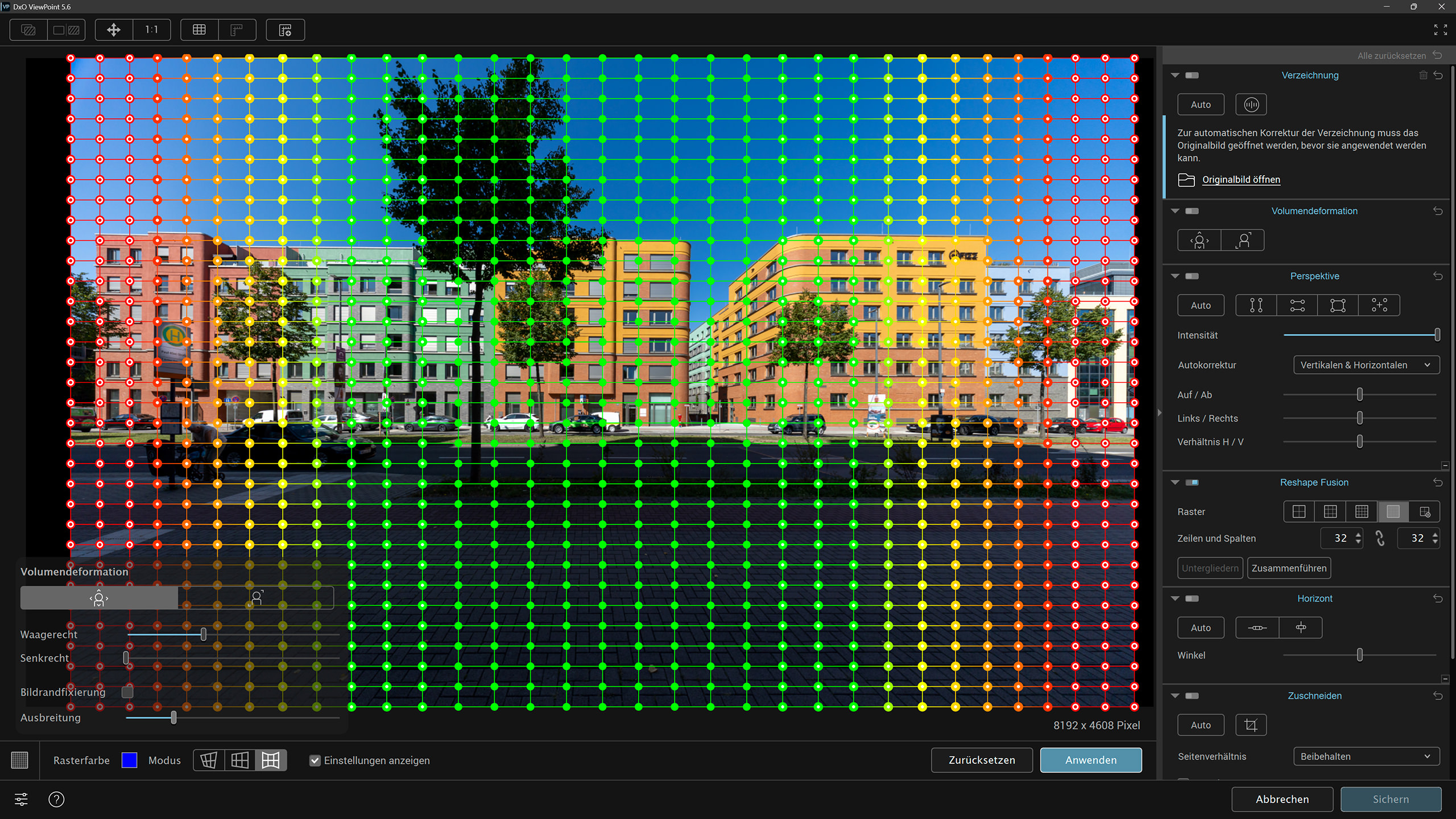Select the pan/move tool in toolbar

point(114,30)
